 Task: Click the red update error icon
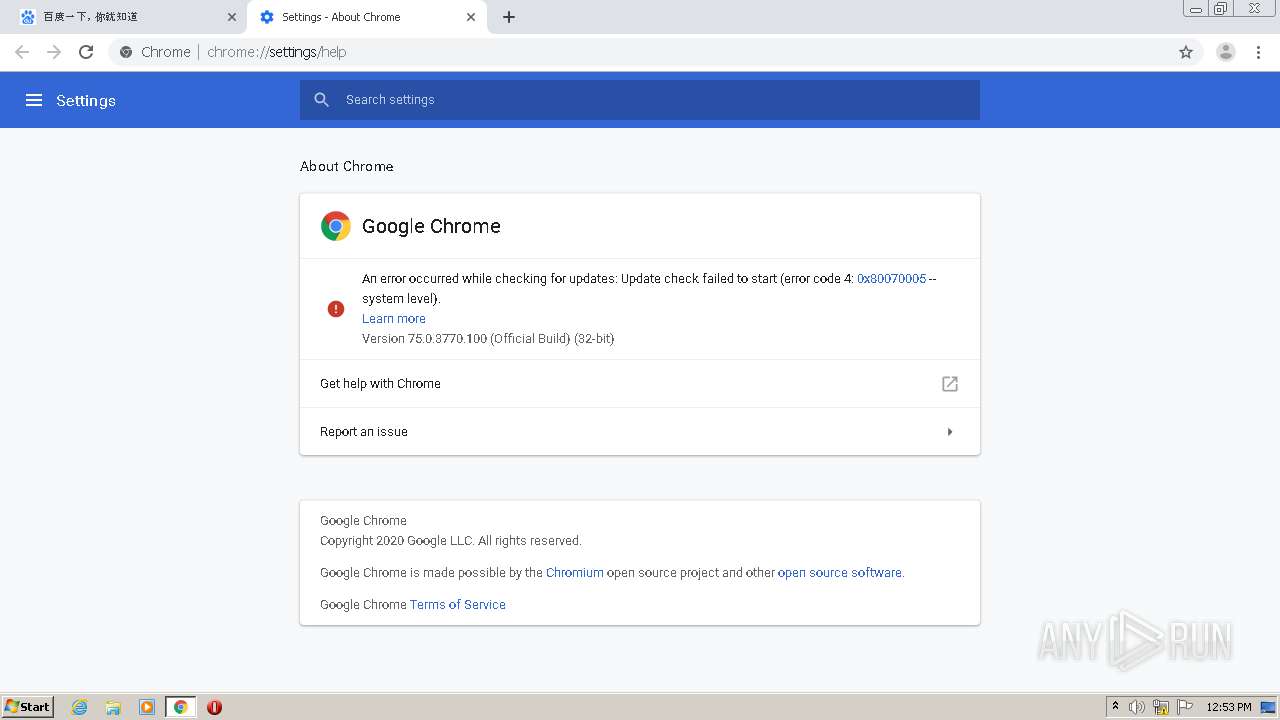(336, 309)
